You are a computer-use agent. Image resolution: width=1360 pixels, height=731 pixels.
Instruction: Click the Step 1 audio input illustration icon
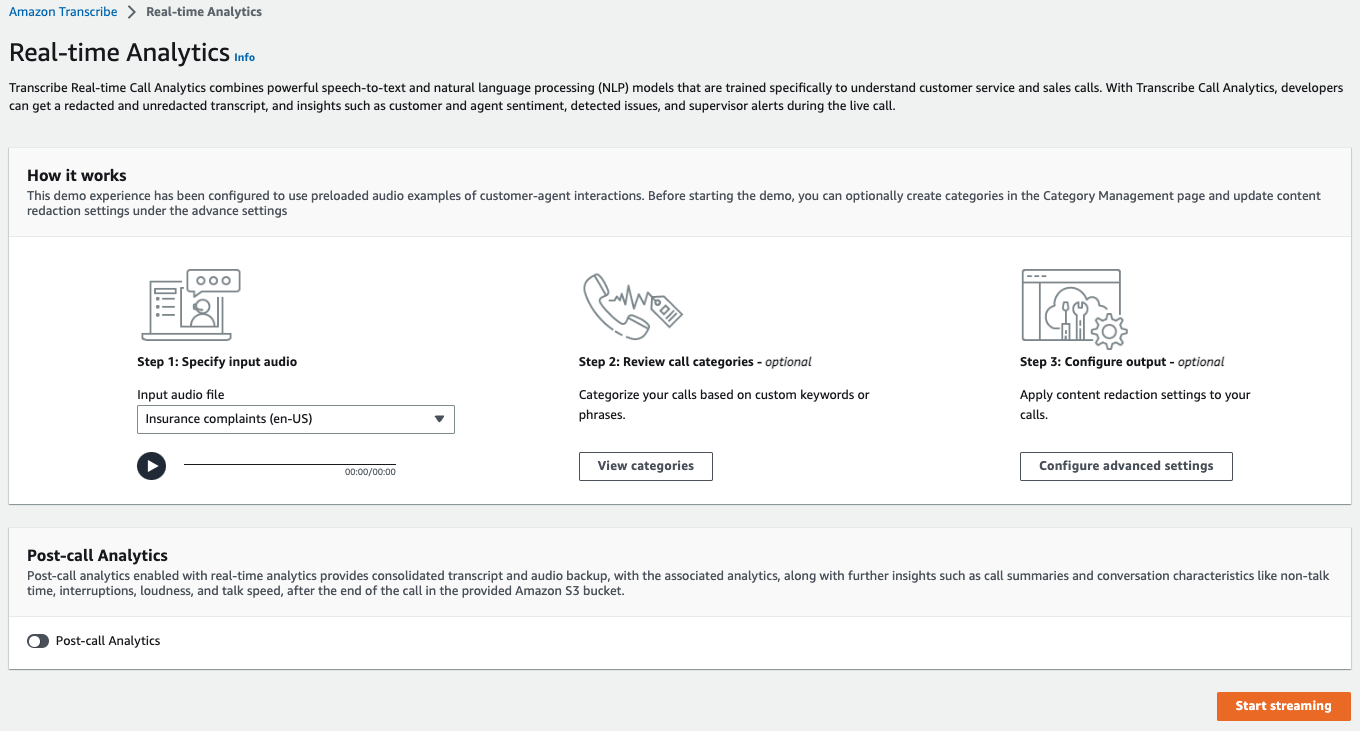pyautogui.click(x=190, y=305)
